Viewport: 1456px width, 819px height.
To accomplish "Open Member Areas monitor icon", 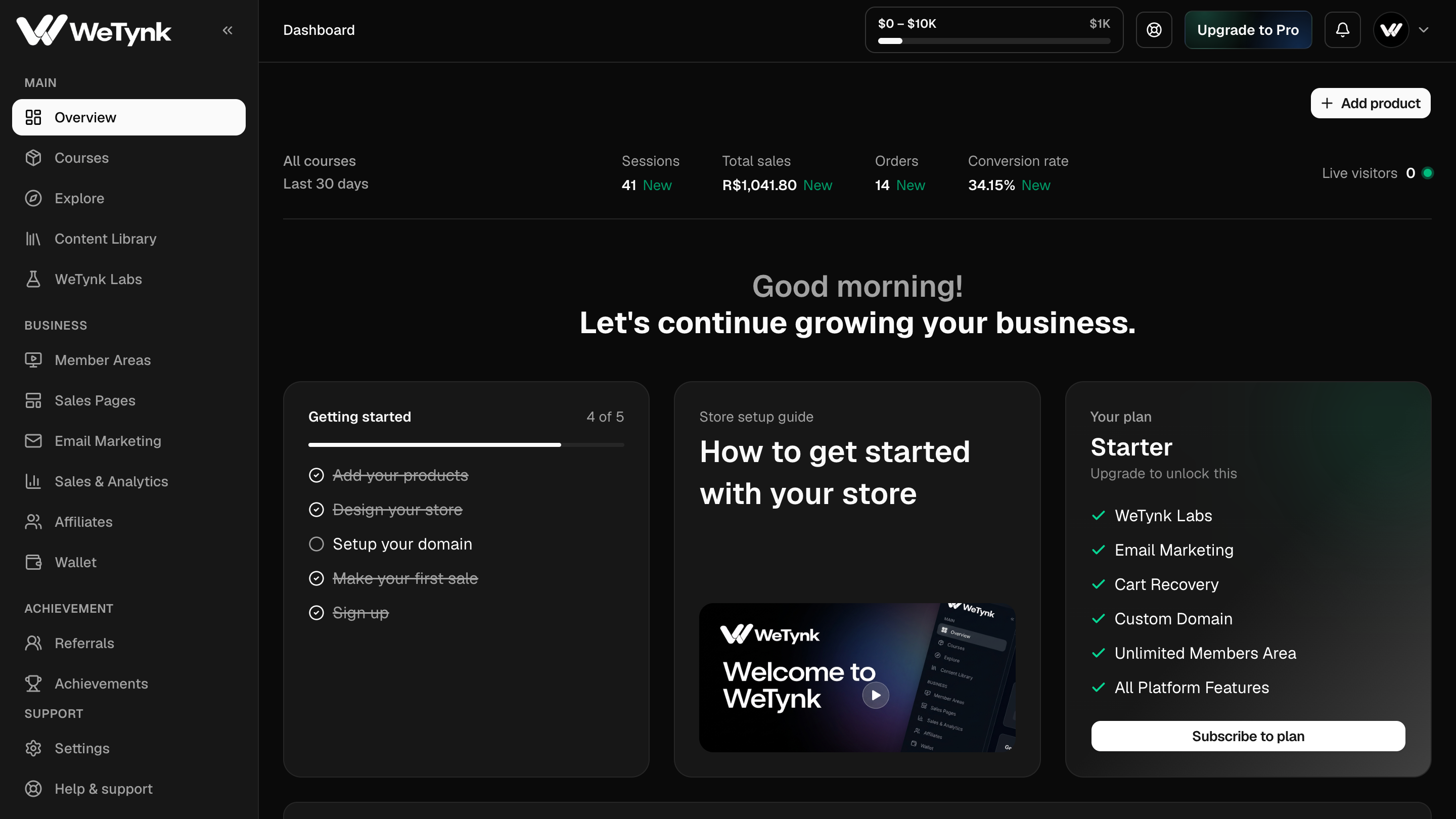I will coord(33,360).
